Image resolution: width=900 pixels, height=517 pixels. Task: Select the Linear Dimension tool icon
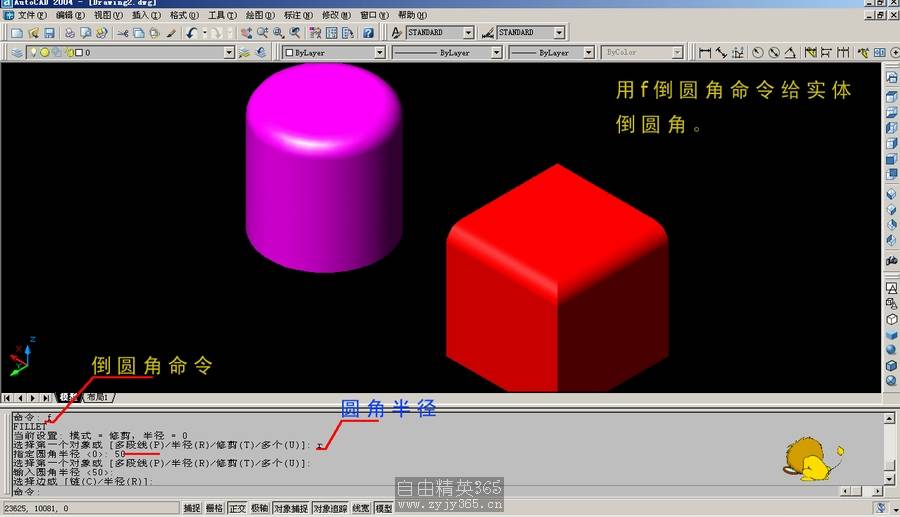(x=705, y=53)
